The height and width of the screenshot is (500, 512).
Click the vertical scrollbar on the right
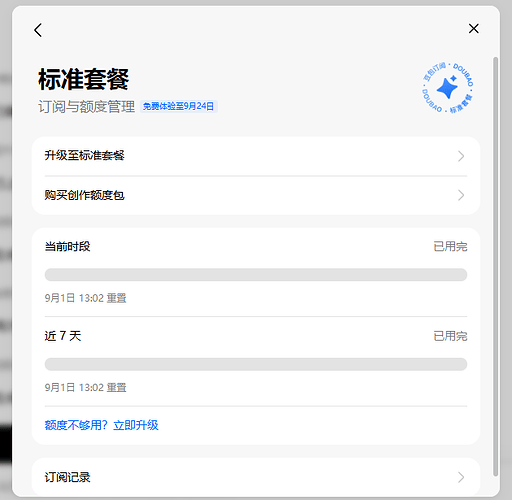coord(495,267)
